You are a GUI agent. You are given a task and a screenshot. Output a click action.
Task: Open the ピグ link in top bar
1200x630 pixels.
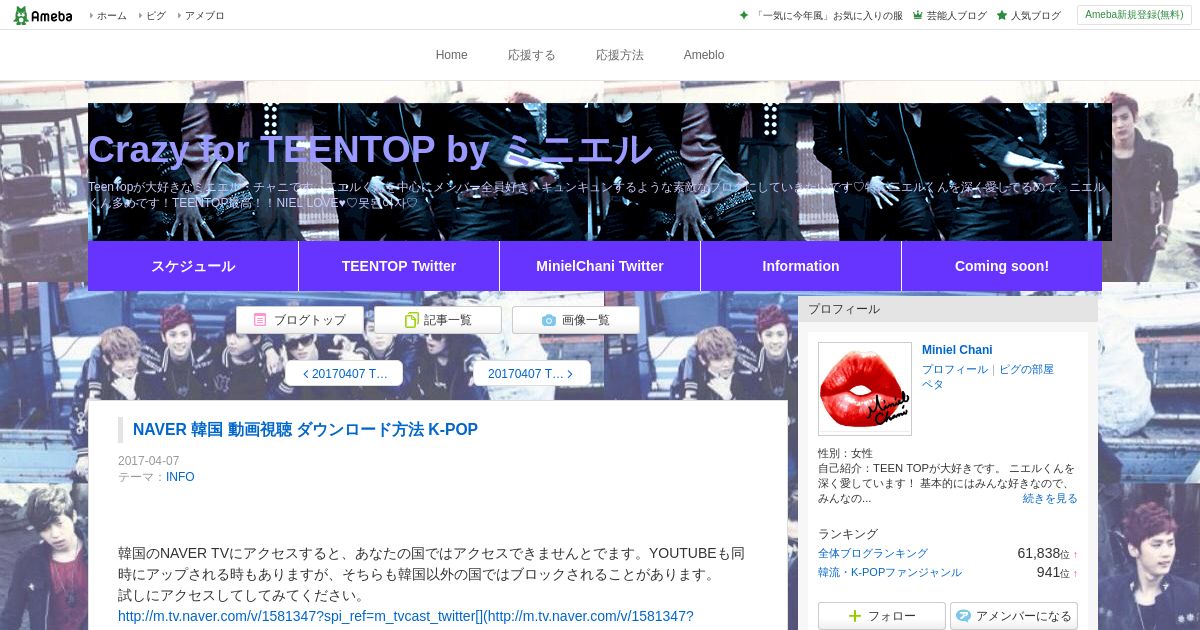pos(156,16)
